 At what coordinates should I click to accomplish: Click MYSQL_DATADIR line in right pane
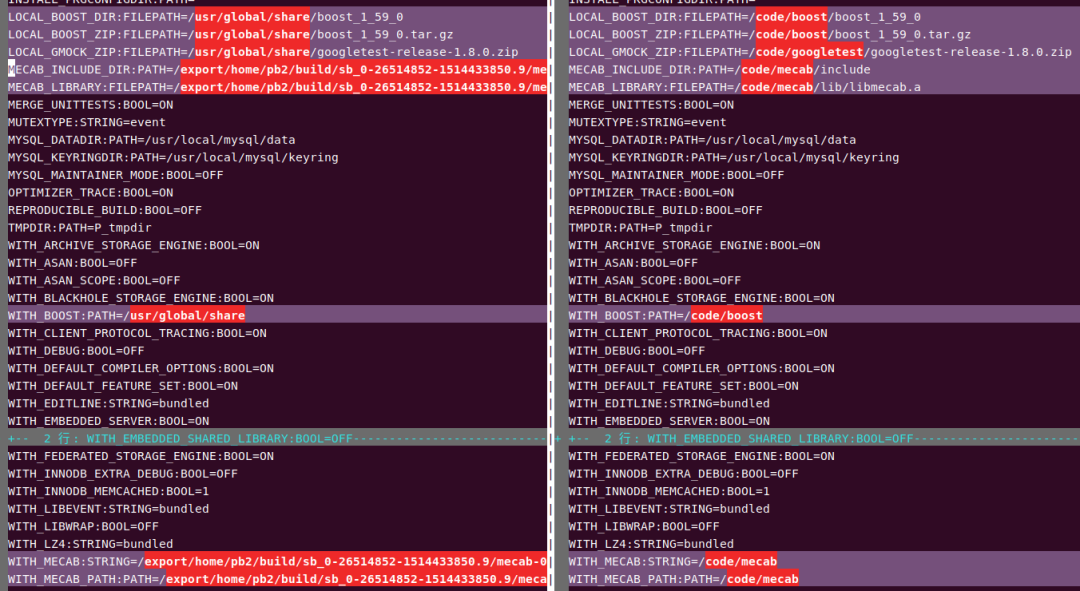coord(712,140)
